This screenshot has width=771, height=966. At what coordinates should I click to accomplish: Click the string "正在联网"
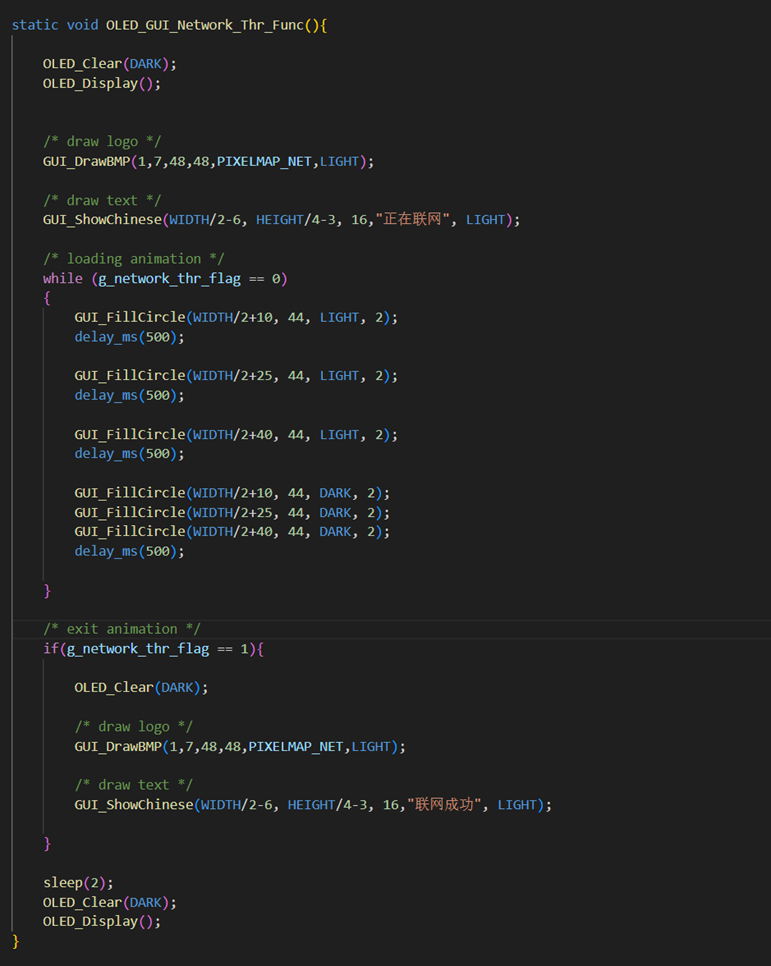(x=412, y=219)
